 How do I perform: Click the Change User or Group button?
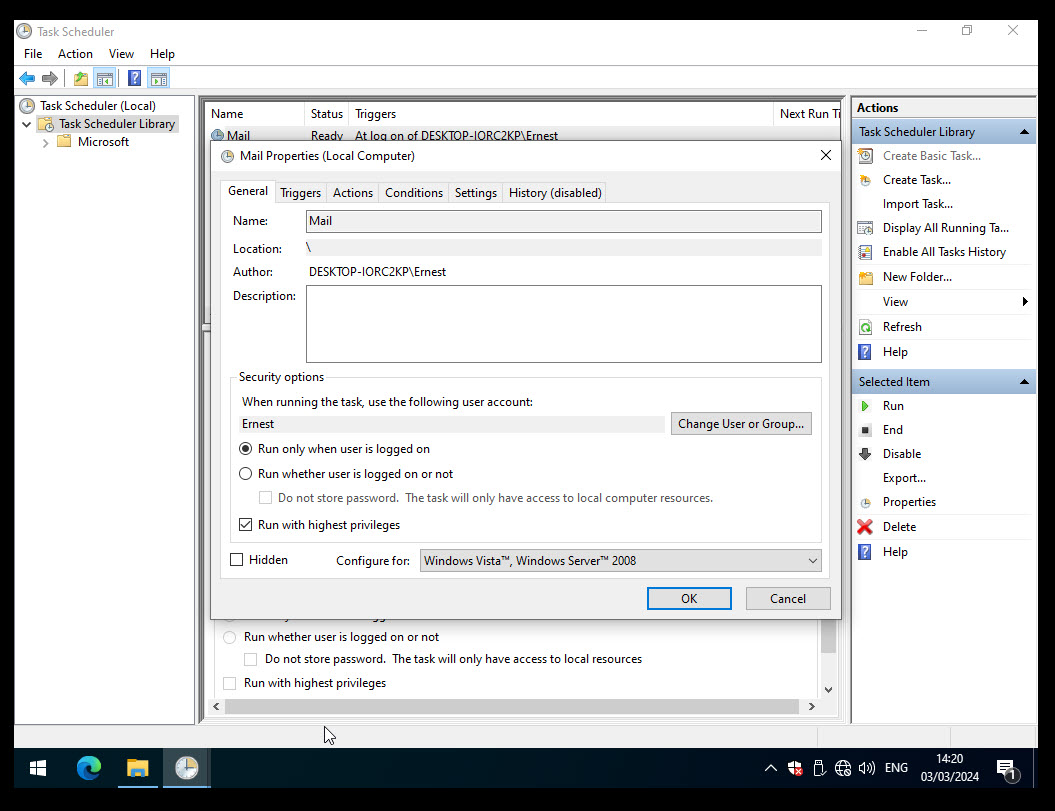click(x=741, y=423)
